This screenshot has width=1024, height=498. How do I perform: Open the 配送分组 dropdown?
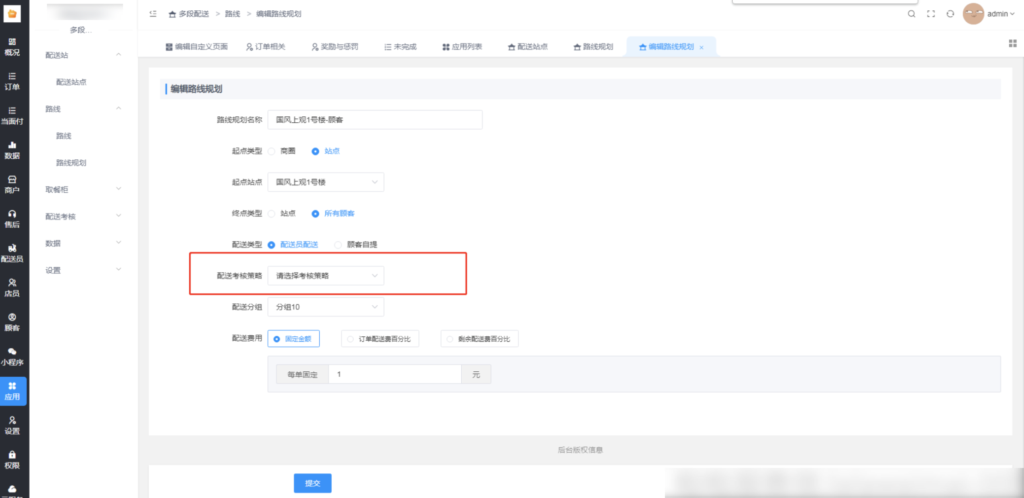pos(326,307)
